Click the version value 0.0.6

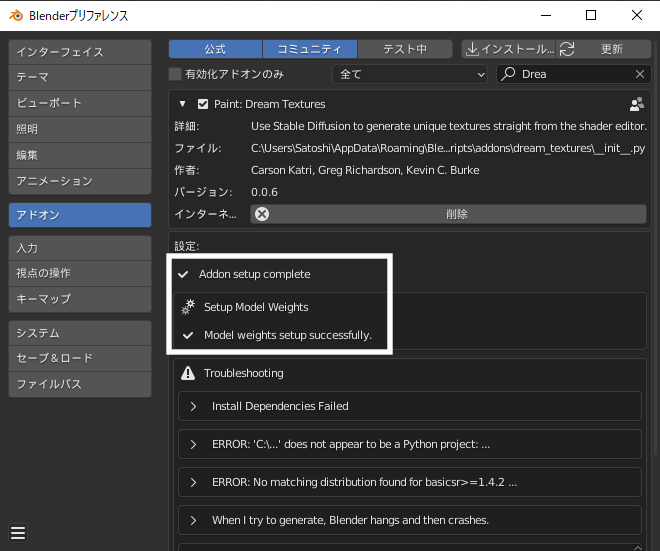(264, 192)
